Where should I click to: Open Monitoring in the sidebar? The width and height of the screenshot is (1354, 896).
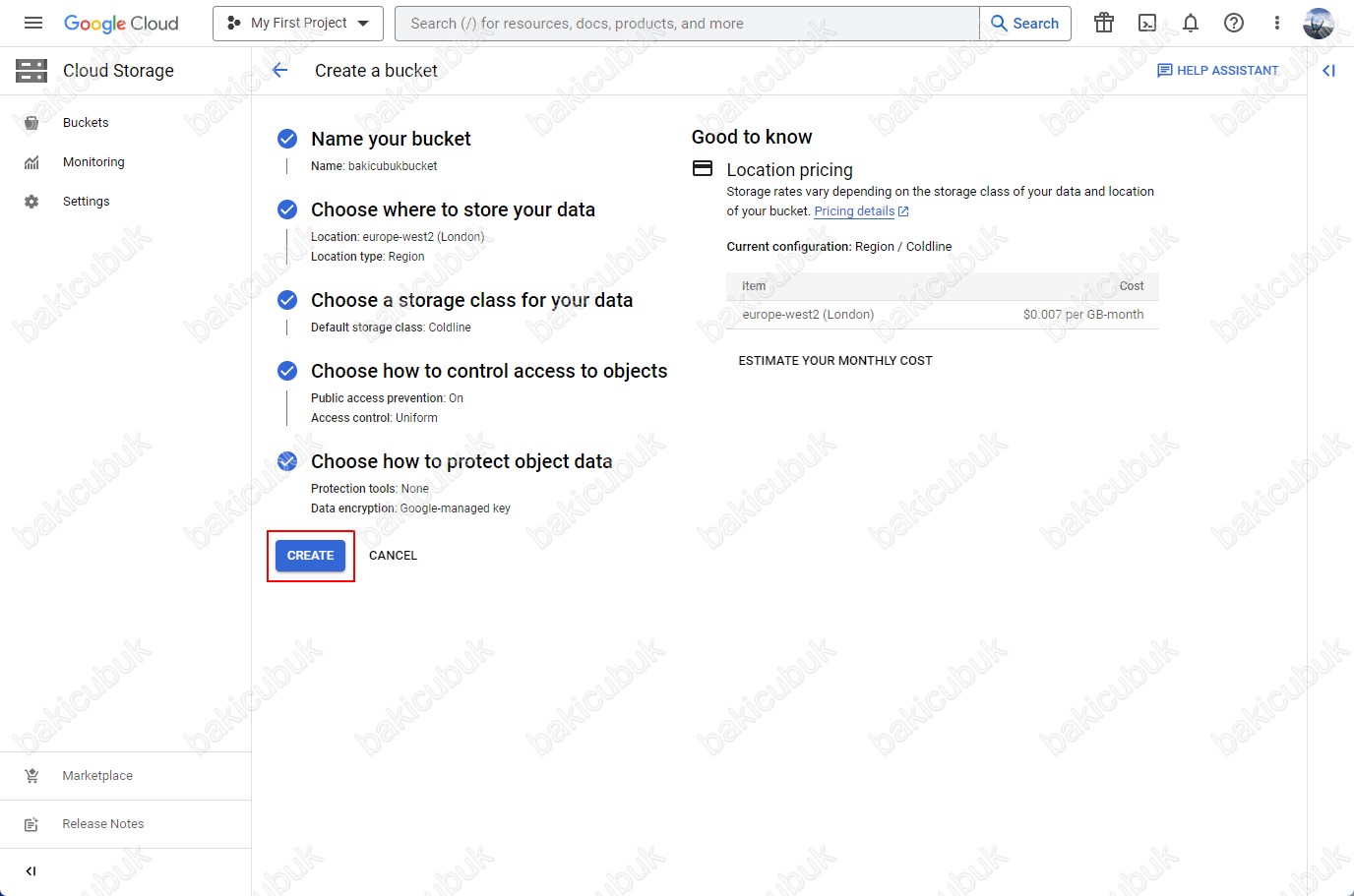[x=93, y=162]
